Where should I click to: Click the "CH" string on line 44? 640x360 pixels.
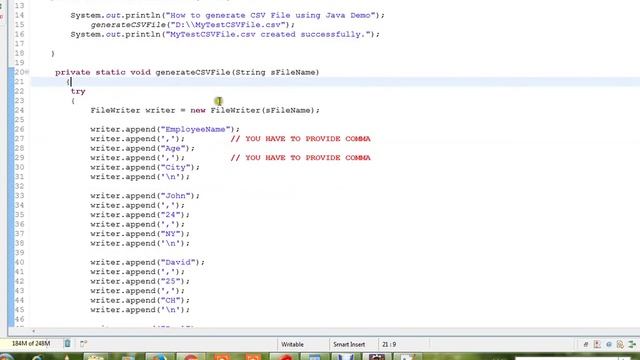tap(171, 300)
